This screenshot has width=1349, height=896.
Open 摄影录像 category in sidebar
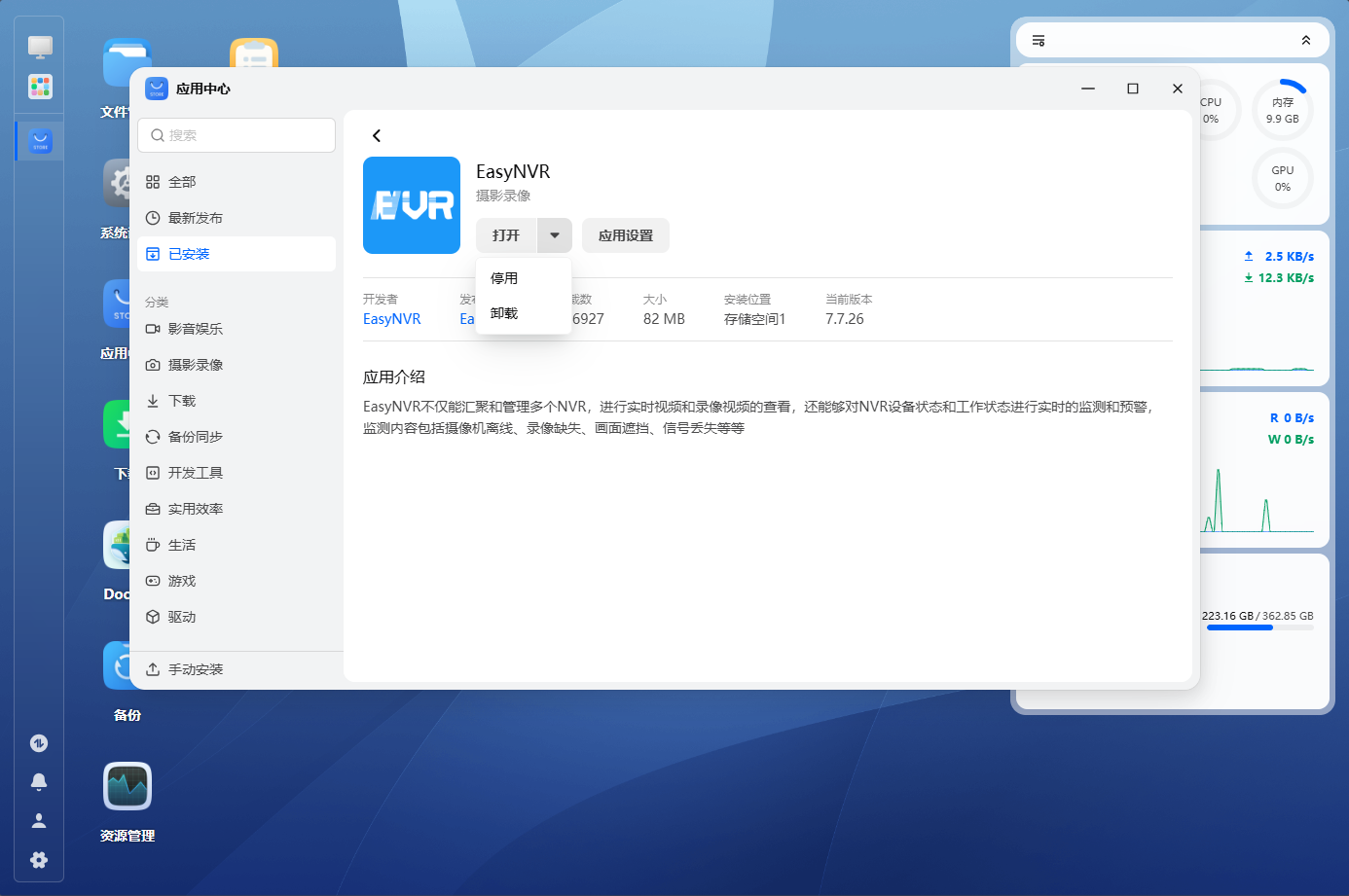(x=237, y=365)
